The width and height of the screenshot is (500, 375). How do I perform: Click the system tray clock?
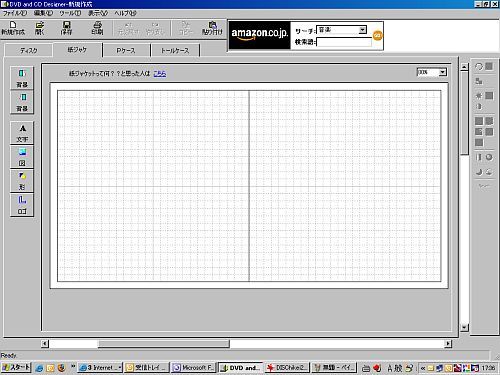coord(488,368)
